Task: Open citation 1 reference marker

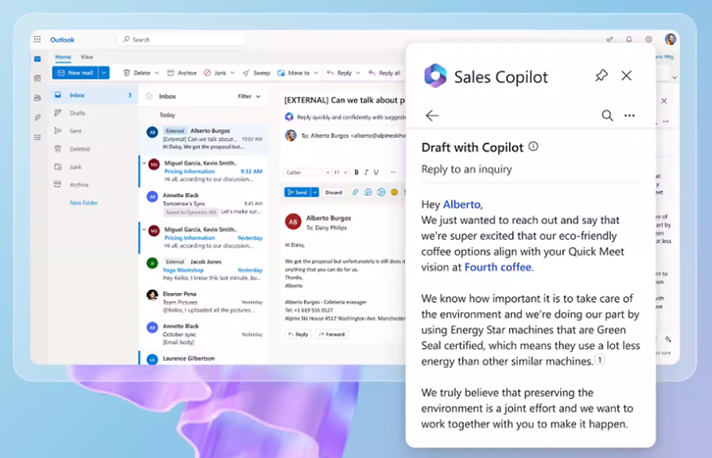Action: (x=600, y=360)
